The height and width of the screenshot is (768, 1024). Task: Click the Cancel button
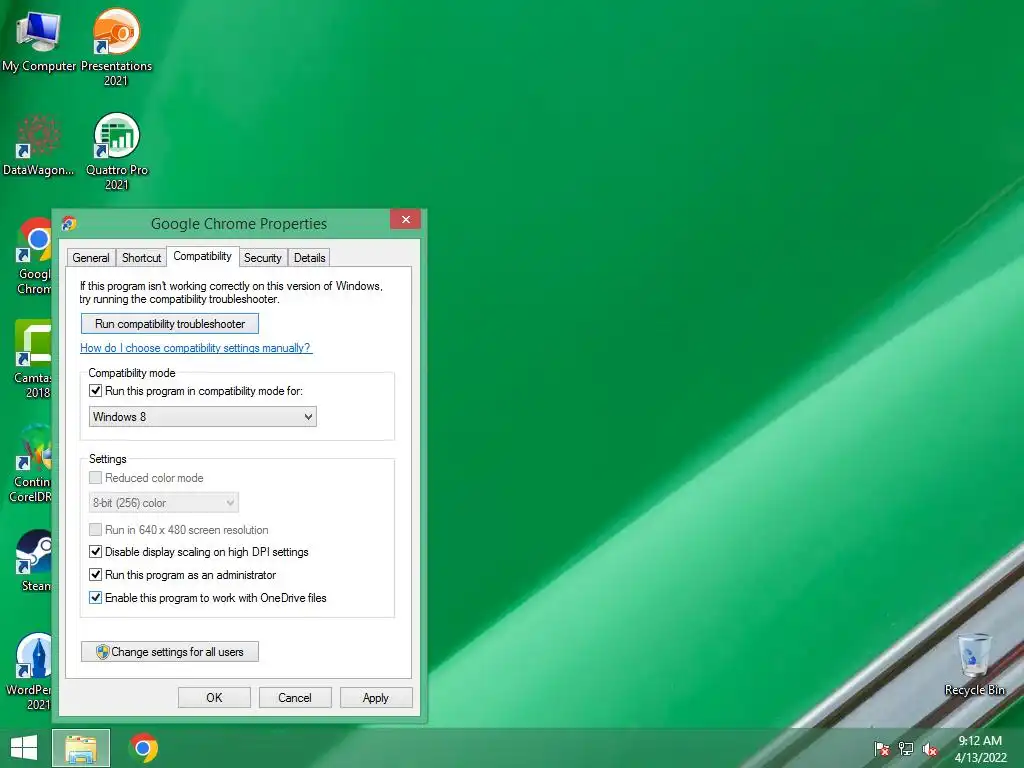point(295,697)
